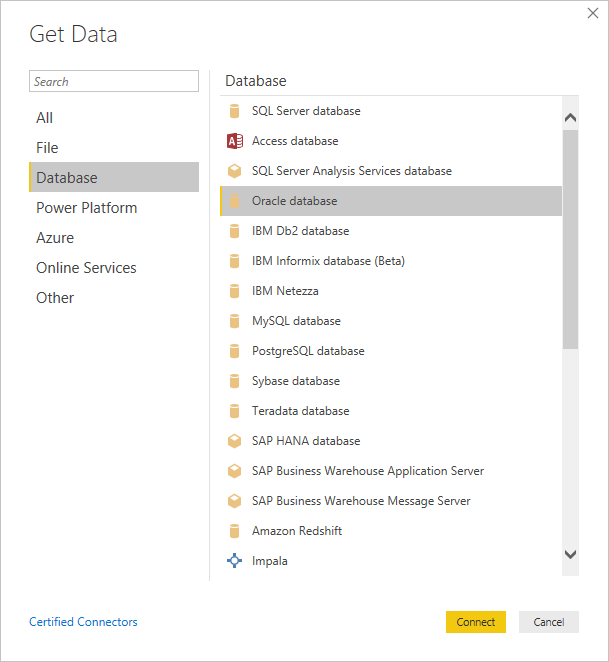The height and width of the screenshot is (662, 609).
Task: Click the Cancel button
Action: [x=548, y=622]
